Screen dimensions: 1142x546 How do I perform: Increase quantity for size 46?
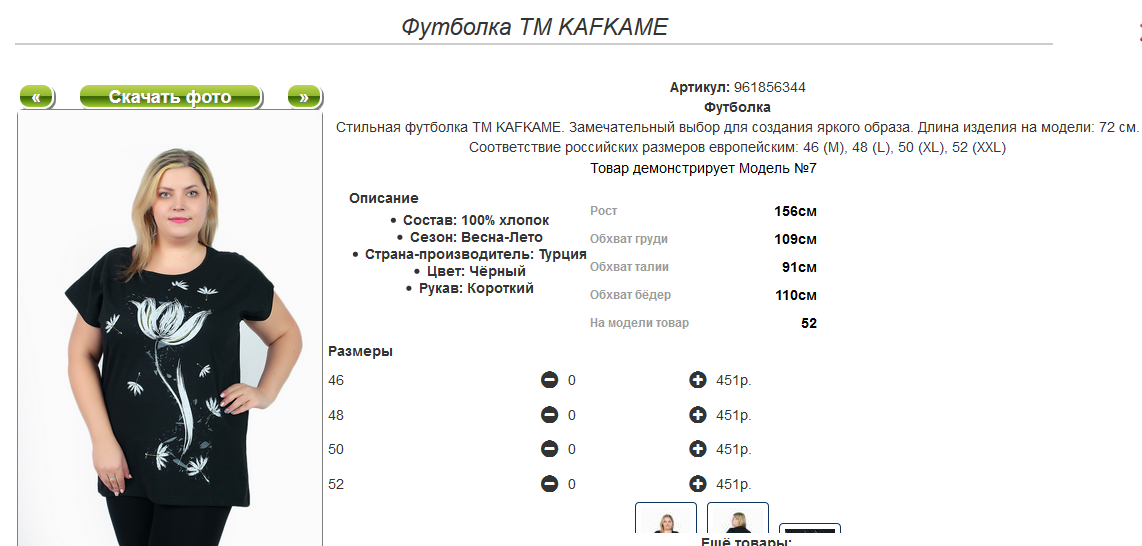pos(698,380)
